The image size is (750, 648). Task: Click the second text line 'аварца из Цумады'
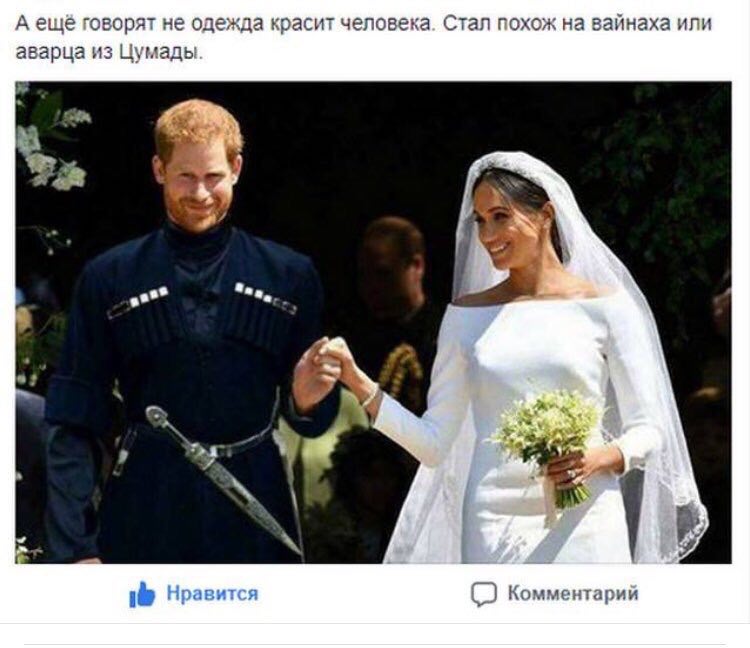(x=109, y=52)
